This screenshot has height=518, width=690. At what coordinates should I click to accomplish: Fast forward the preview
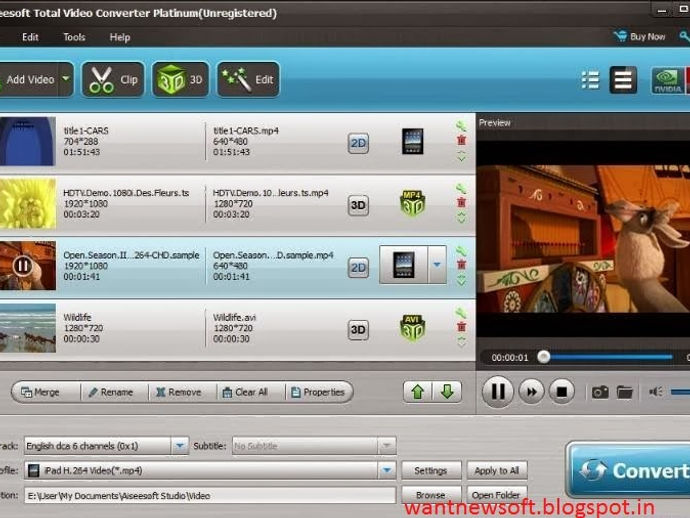(531, 391)
